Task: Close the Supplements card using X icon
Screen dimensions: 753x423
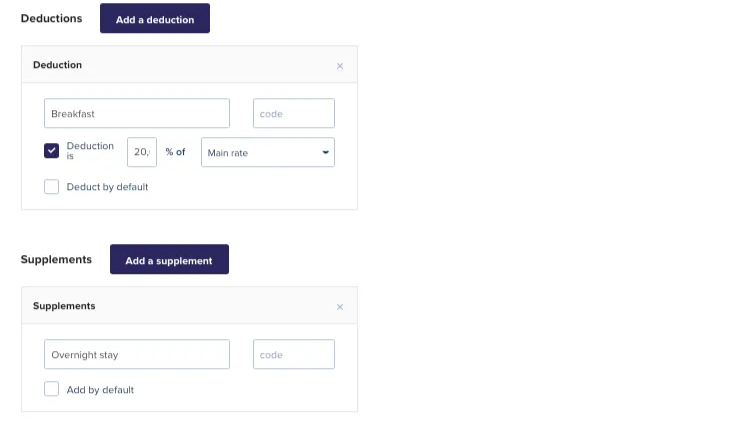Action: click(340, 307)
